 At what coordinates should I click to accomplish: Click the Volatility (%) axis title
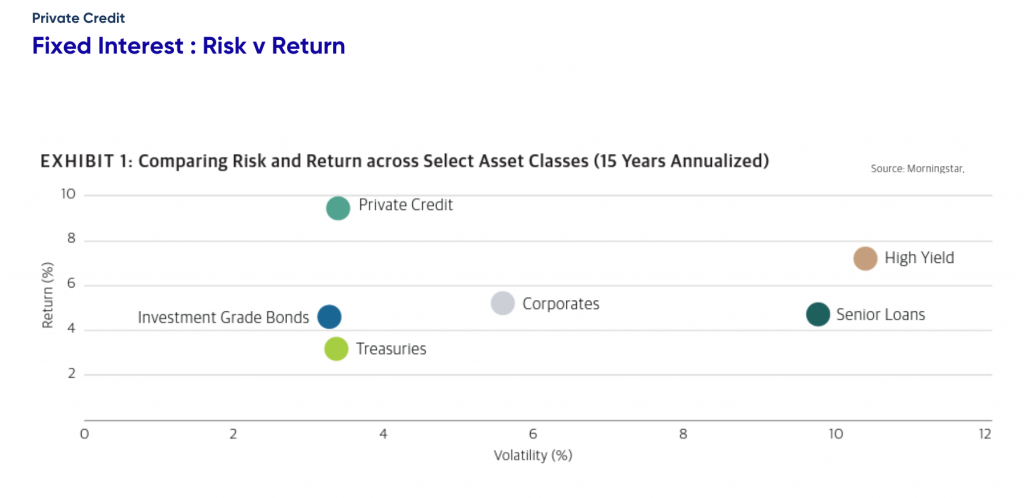click(533, 456)
